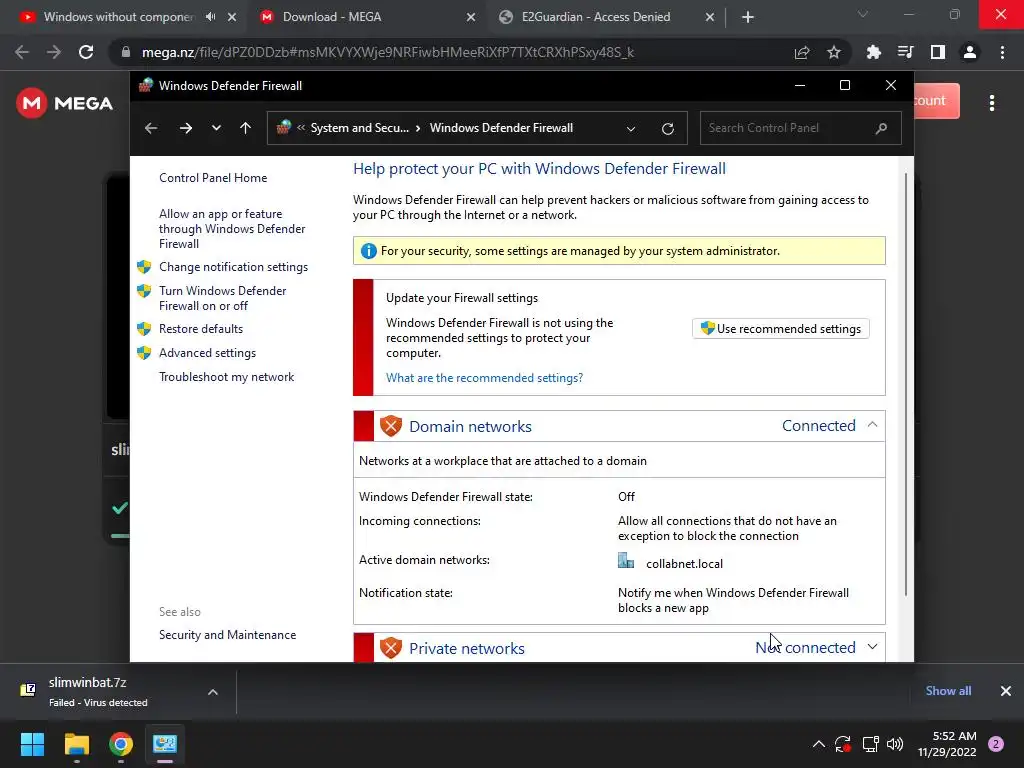
Task: Toggle Chrome side panel
Action: pyautogui.click(x=938, y=52)
